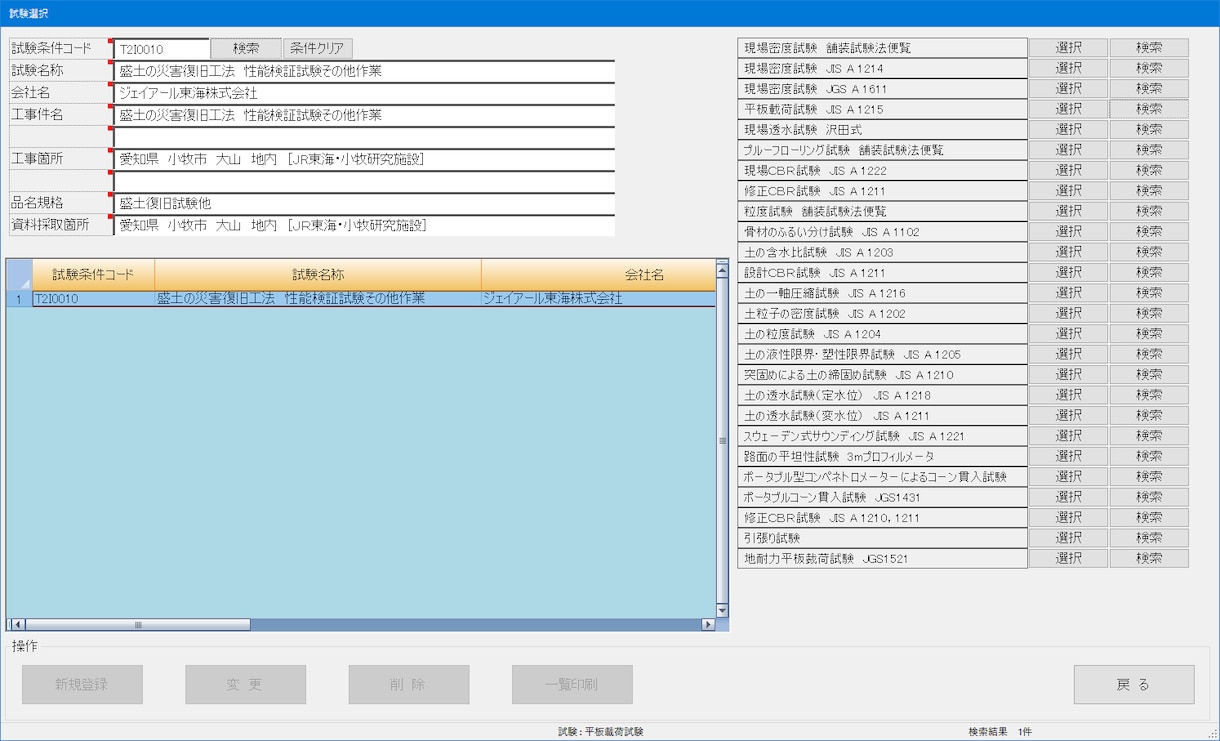Screen dimensions: 1220x741
Task: Click 検索 for 土の透水試験(定水位)
Action: [x=1149, y=395]
